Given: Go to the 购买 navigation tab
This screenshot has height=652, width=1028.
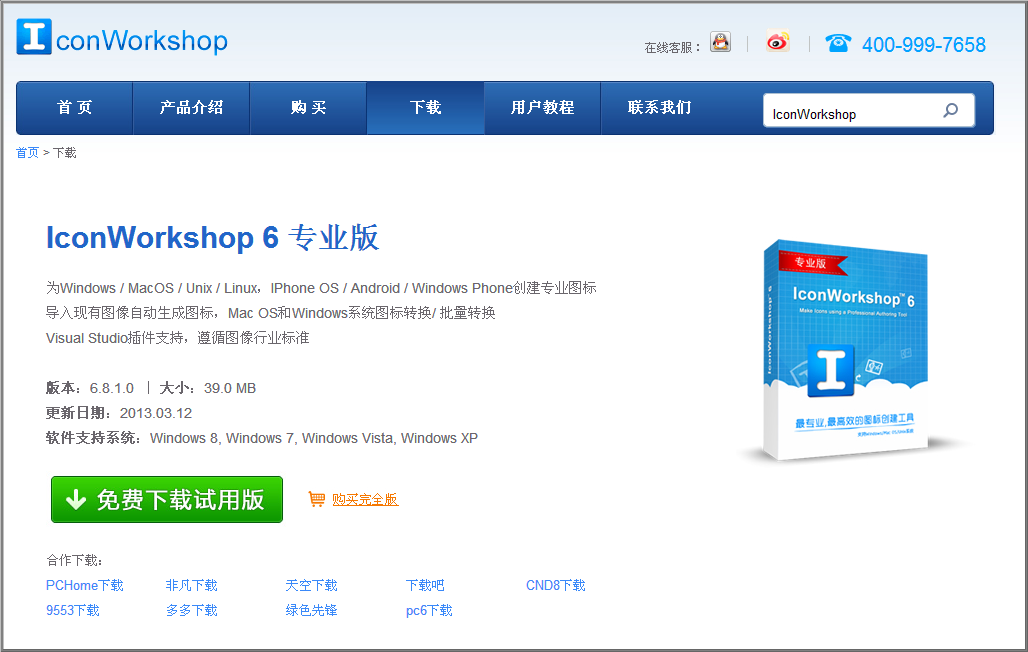Looking at the screenshot, I should [308, 108].
